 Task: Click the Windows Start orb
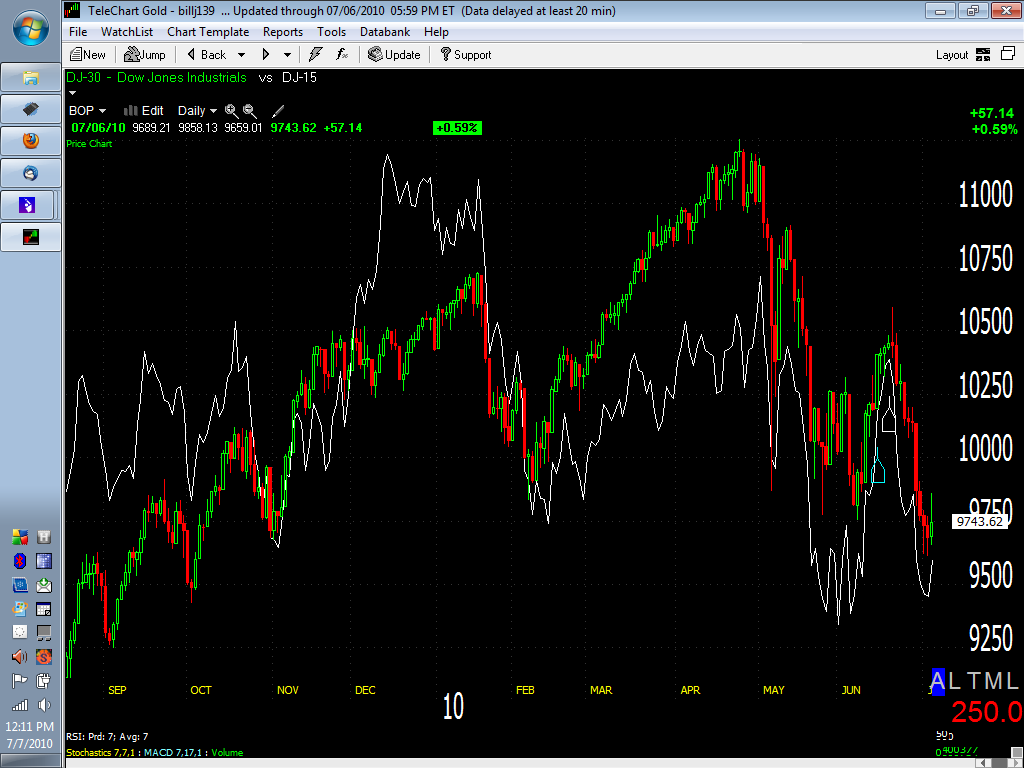coord(31,30)
